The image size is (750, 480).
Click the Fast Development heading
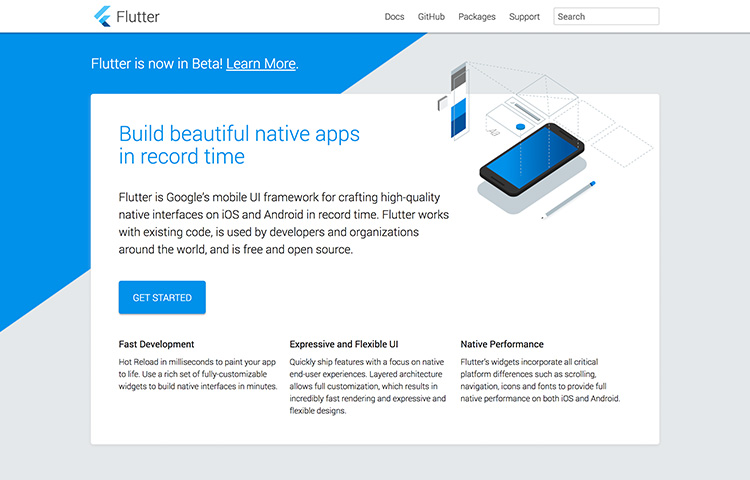(156, 344)
